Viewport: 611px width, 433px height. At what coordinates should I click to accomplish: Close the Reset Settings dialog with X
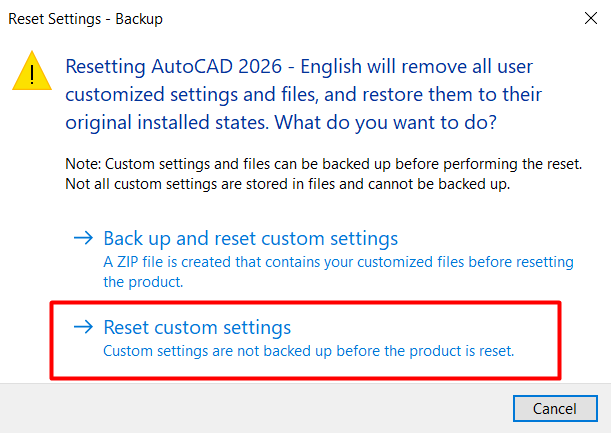(x=583, y=18)
